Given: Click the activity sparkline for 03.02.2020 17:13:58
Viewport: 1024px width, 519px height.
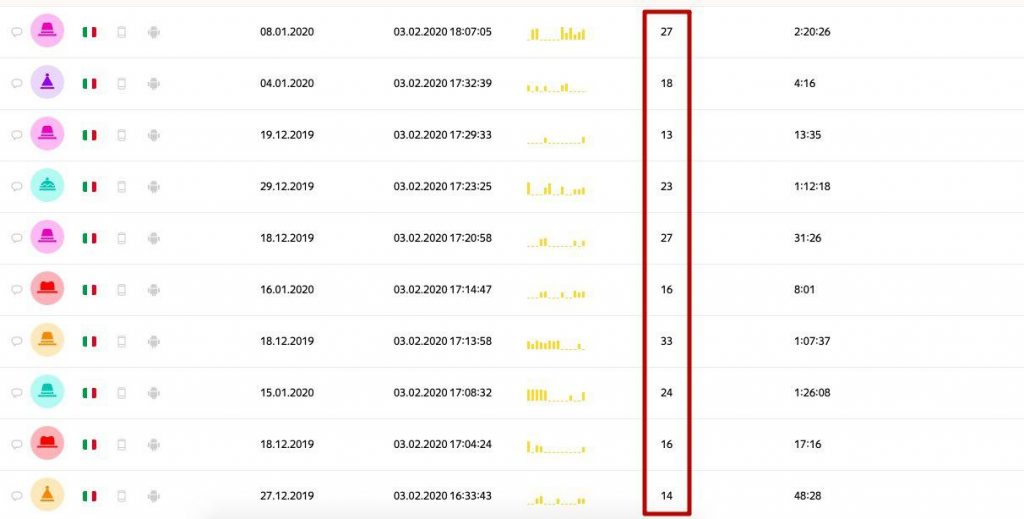Looking at the screenshot, I should click(556, 343).
